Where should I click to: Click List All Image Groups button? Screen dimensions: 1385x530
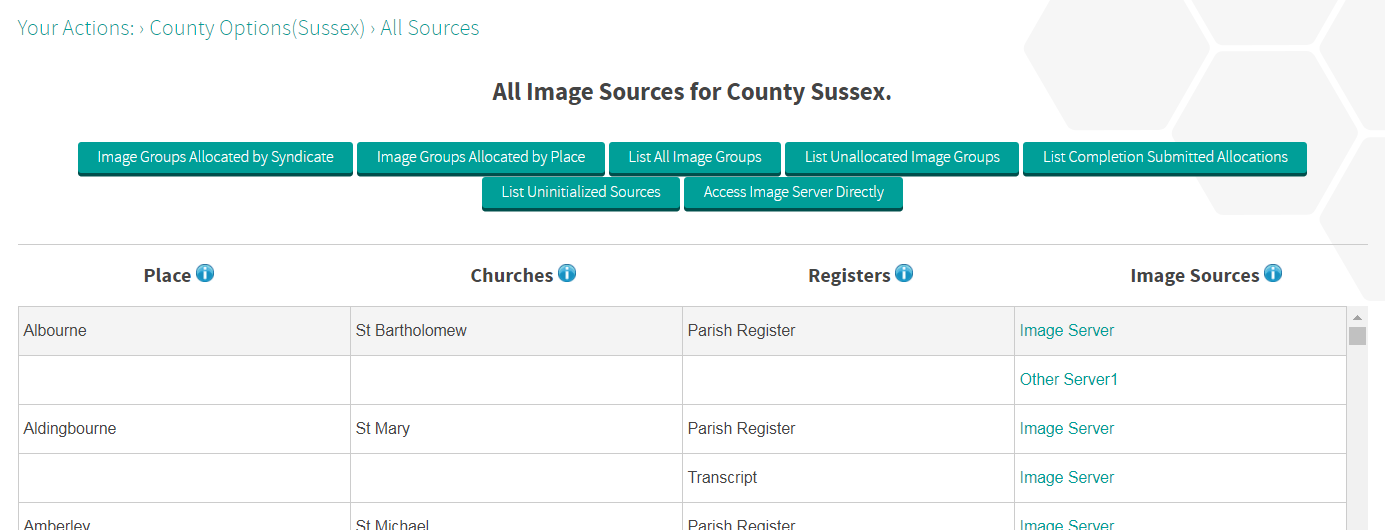[x=695, y=158]
